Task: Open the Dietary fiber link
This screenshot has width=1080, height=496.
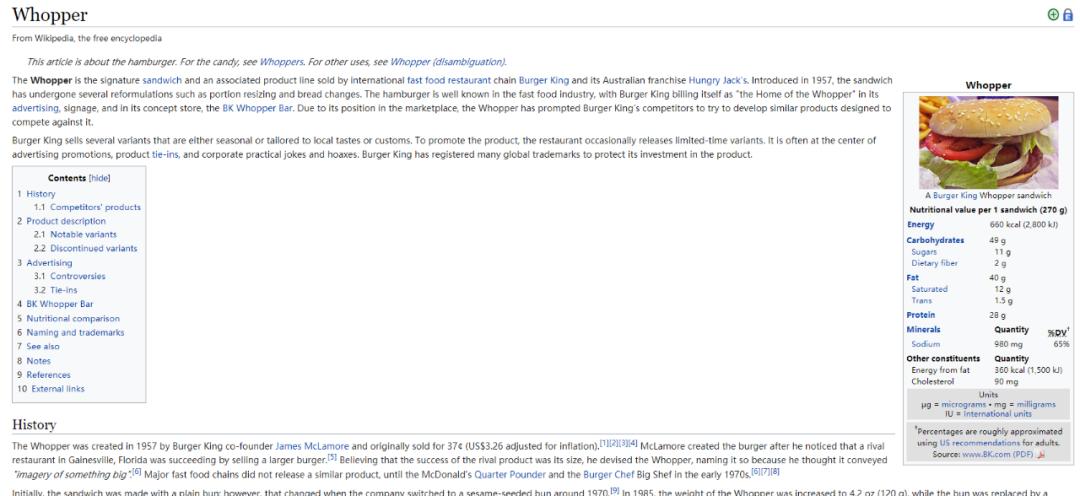Action: [934, 263]
